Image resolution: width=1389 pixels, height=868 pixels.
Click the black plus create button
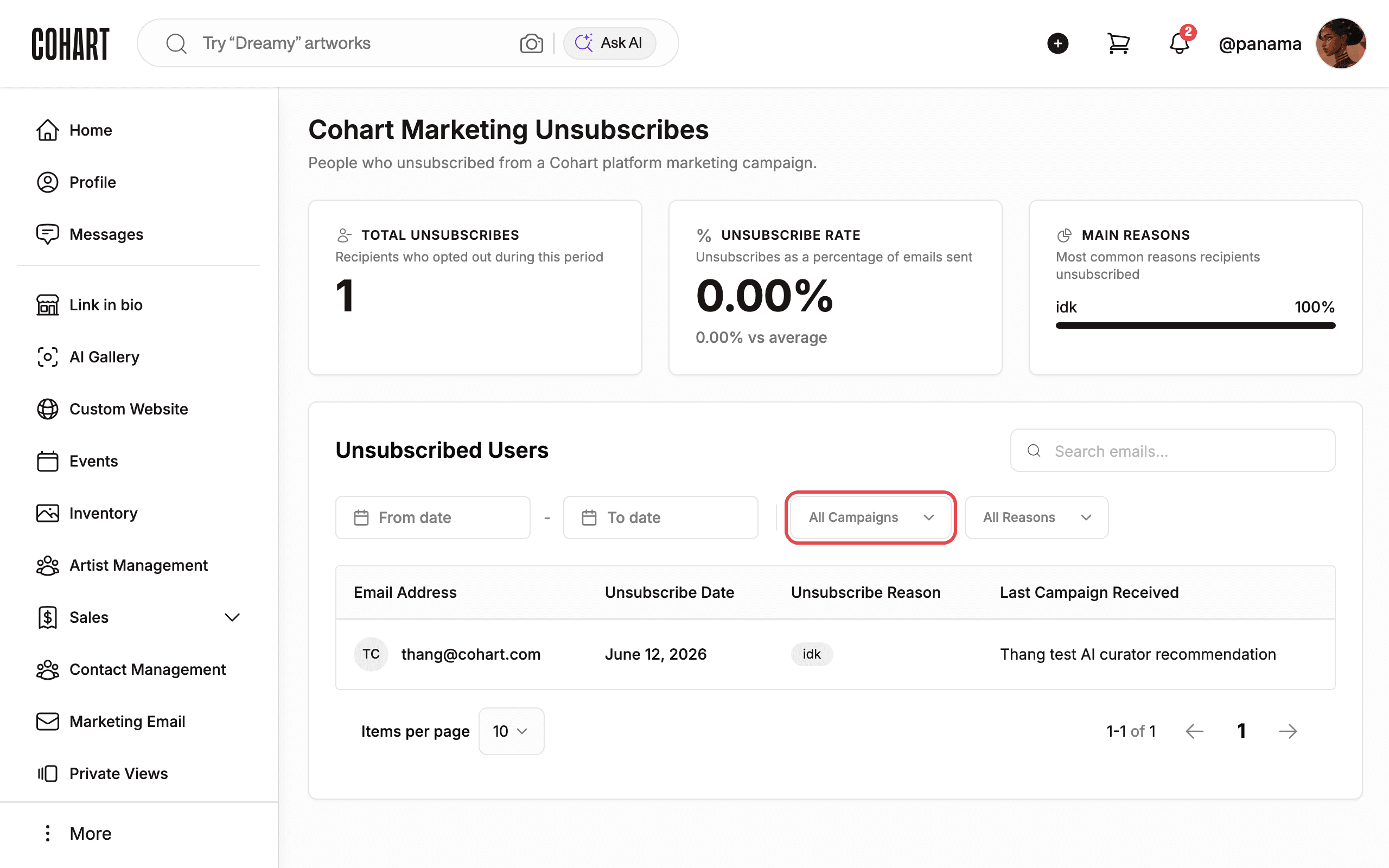coord(1057,43)
